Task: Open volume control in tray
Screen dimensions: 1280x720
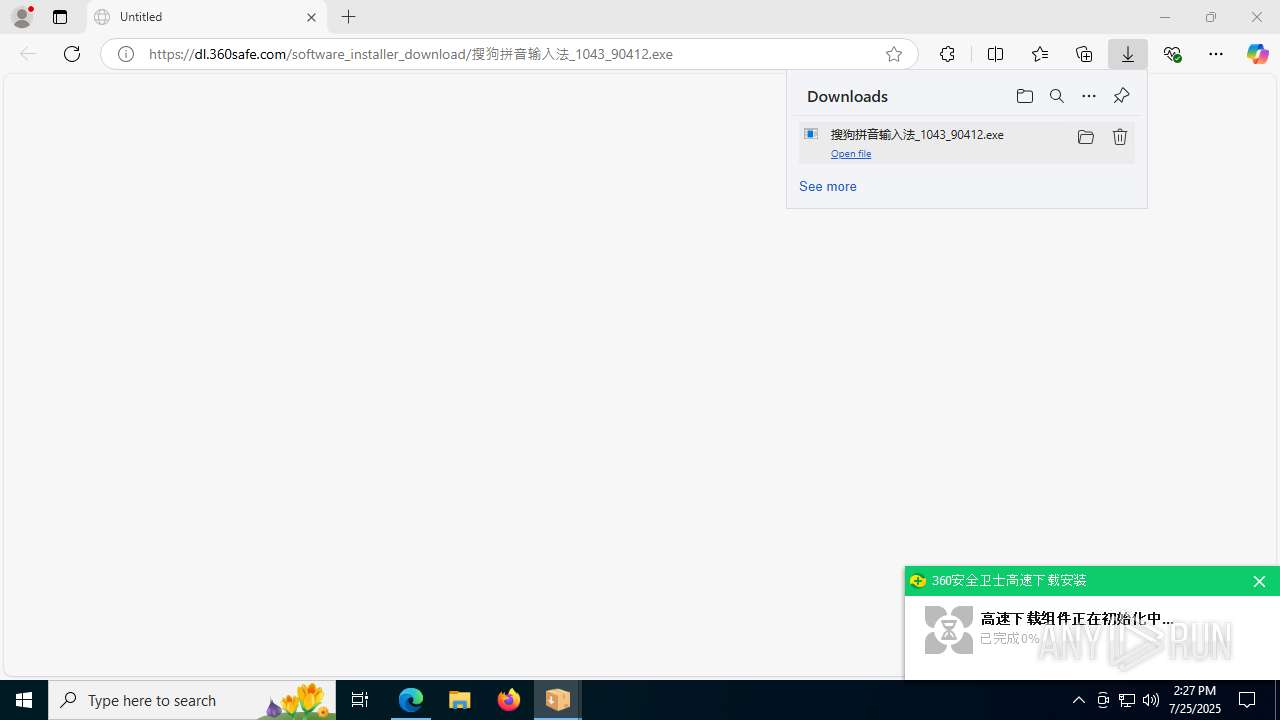Action: tap(1151, 700)
